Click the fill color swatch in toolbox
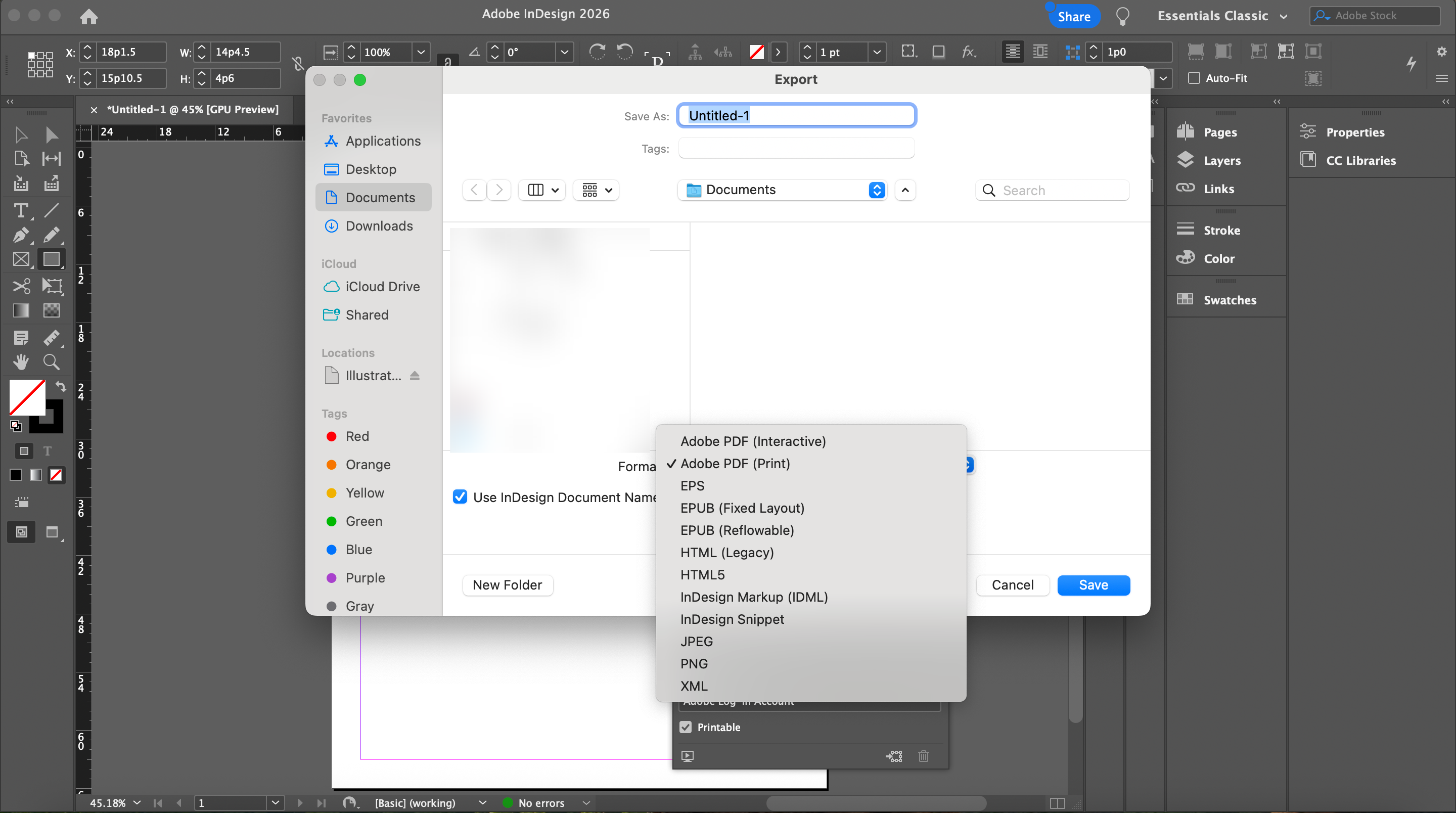 point(27,397)
